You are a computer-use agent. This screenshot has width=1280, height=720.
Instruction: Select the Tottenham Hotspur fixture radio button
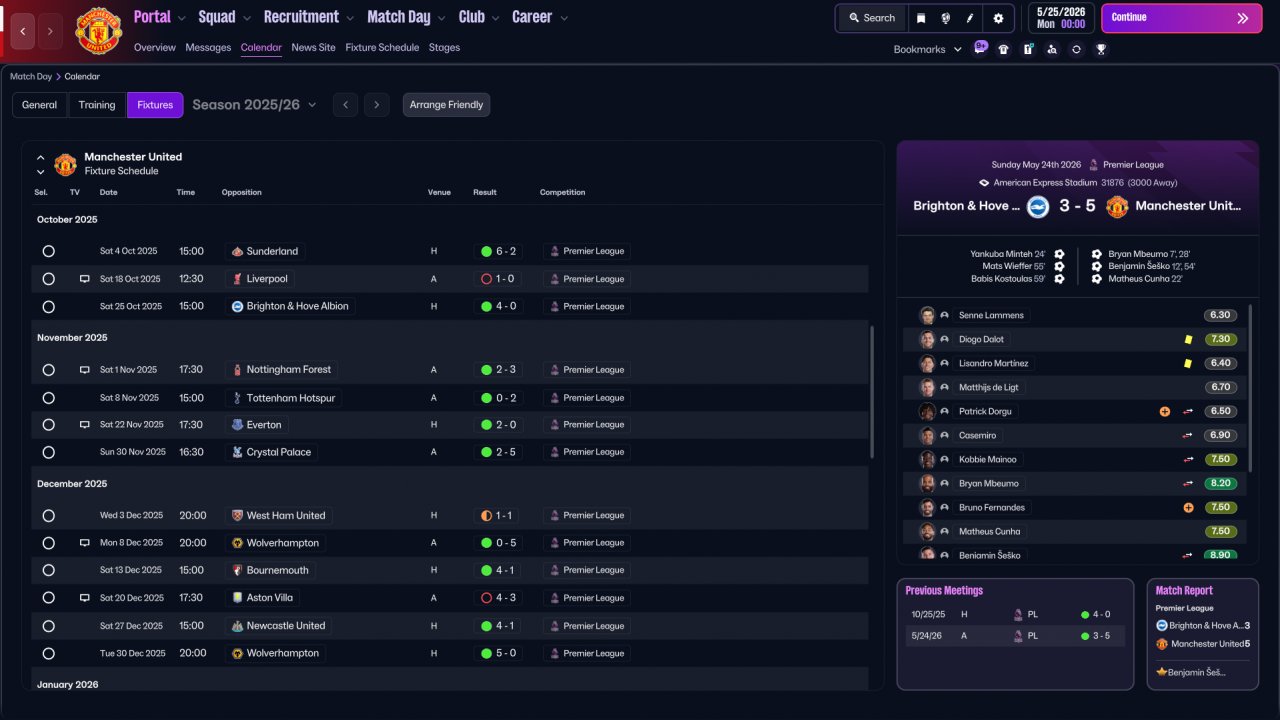point(48,398)
